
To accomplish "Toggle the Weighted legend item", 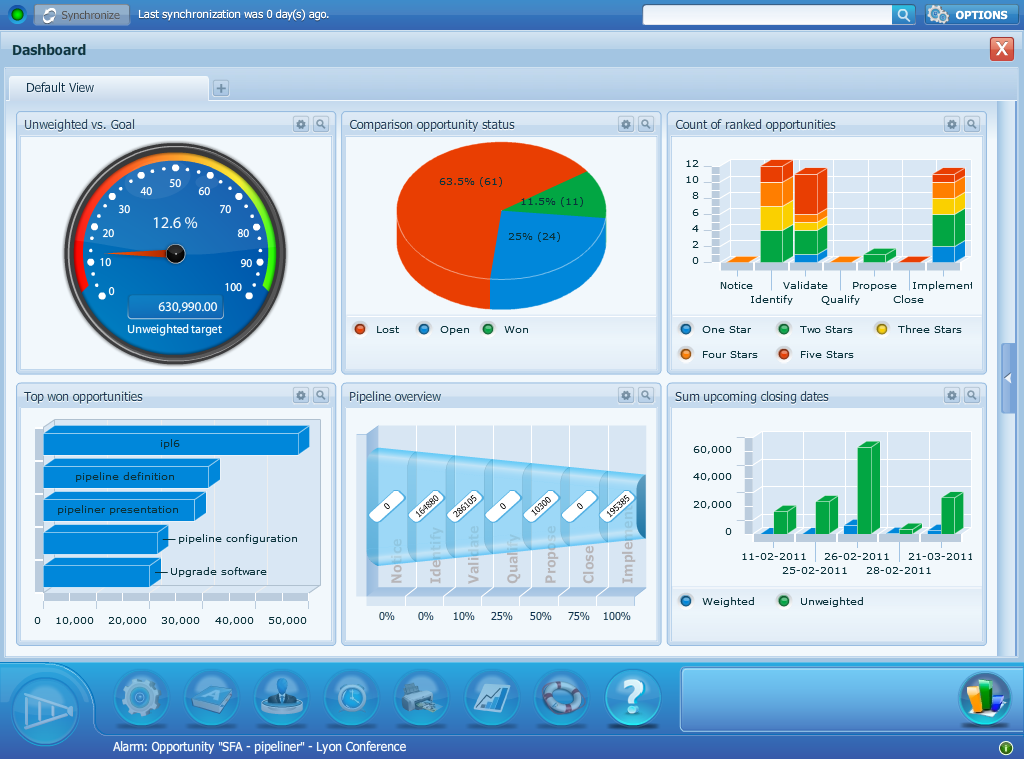I will [717, 601].
